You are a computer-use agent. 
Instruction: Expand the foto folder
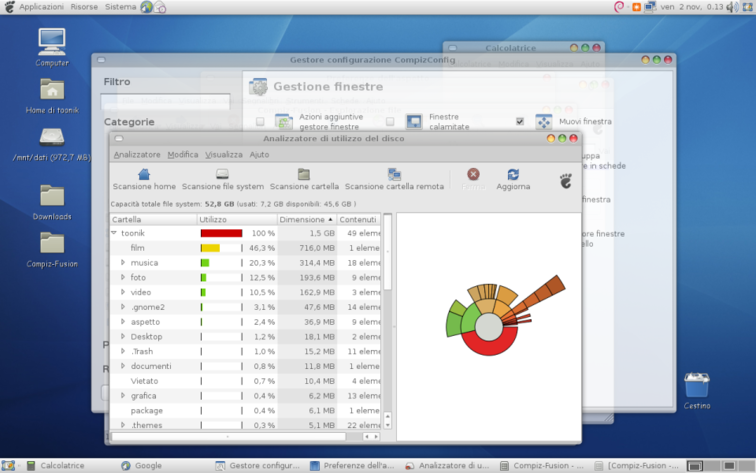pyautogui.click(x=123, y=277)
